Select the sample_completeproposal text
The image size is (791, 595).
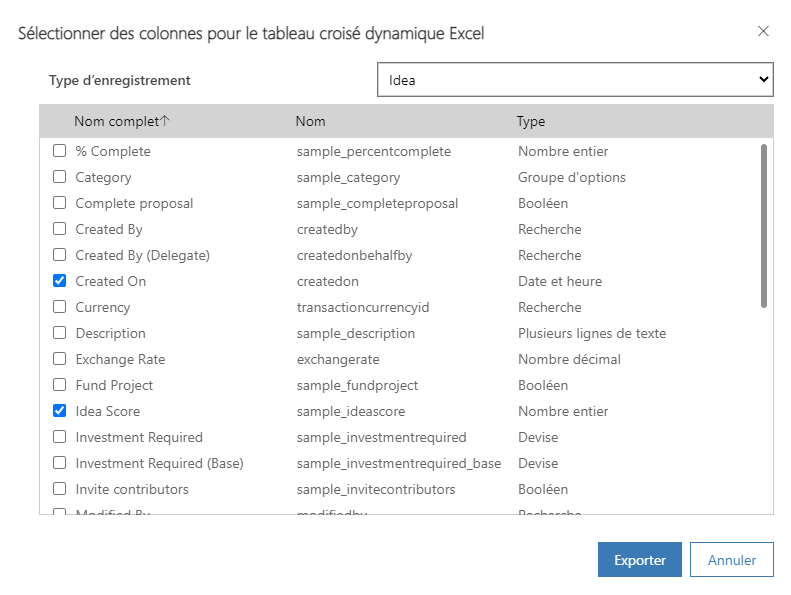[x=377, y=203]
